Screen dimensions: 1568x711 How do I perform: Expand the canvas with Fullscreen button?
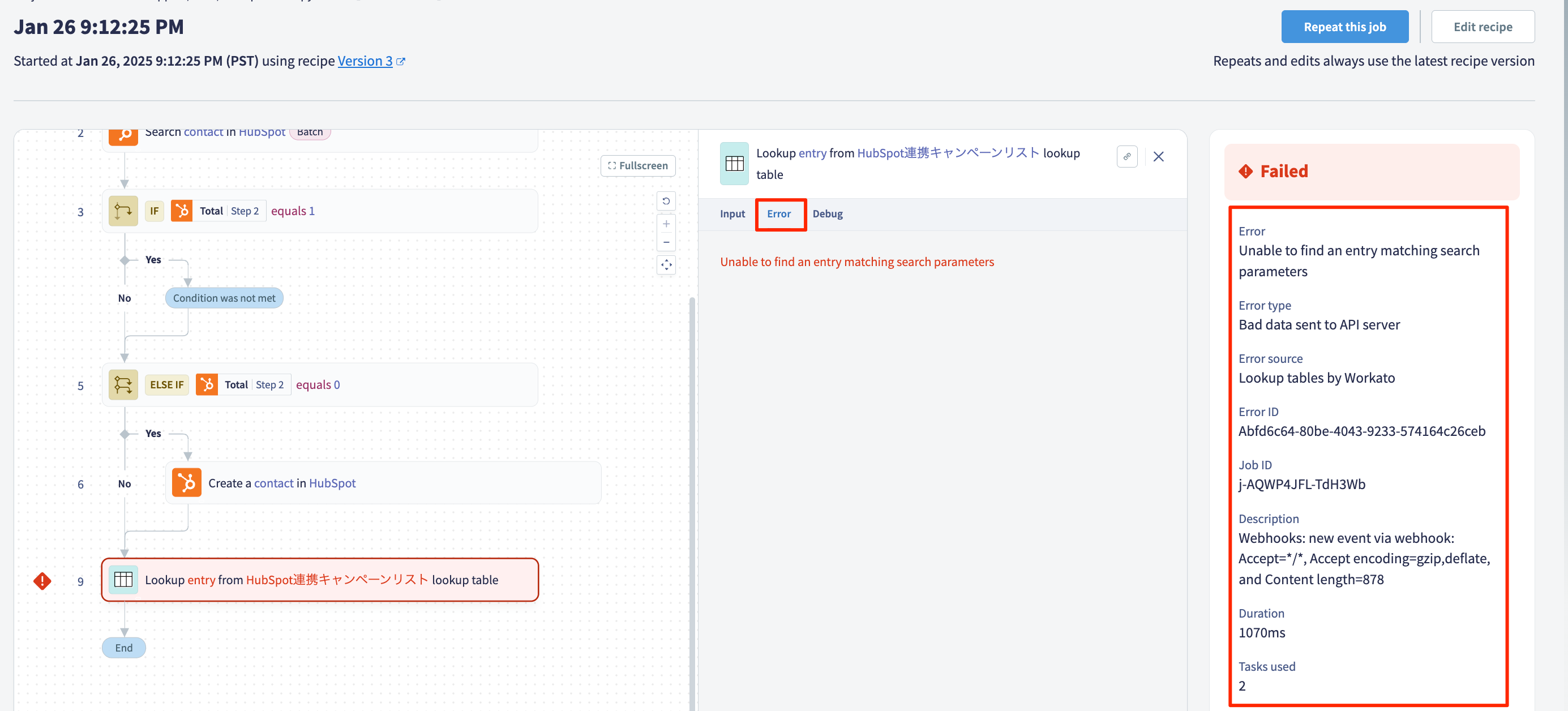[x=637, y=165]
